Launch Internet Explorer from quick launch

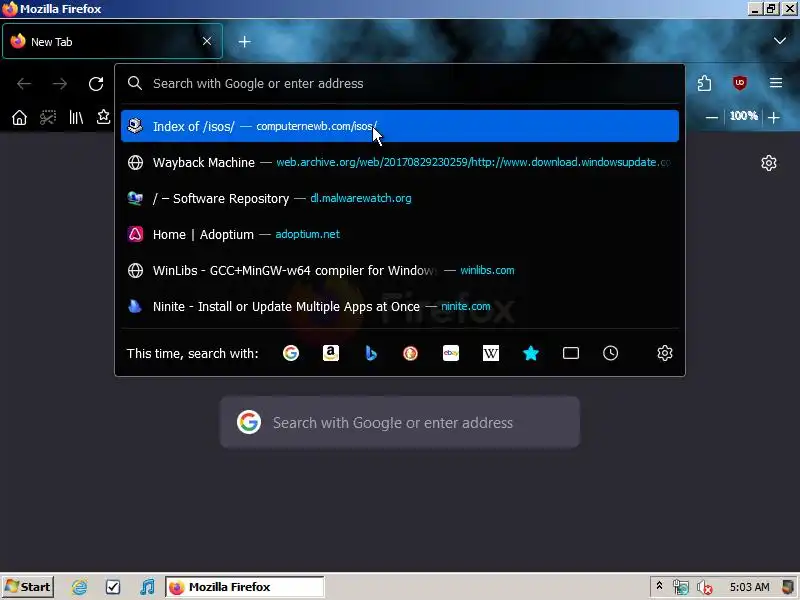point(80,587)
